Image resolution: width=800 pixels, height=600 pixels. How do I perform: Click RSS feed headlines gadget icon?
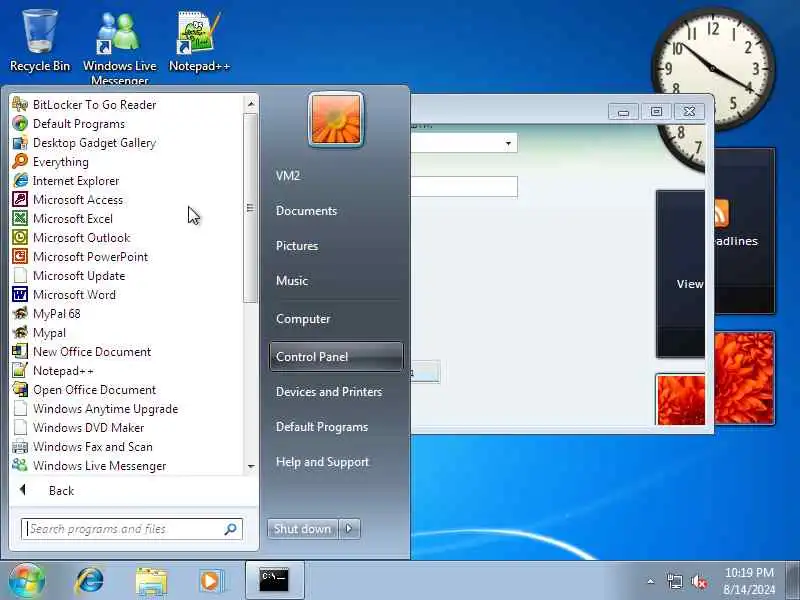tap(721, 213)
